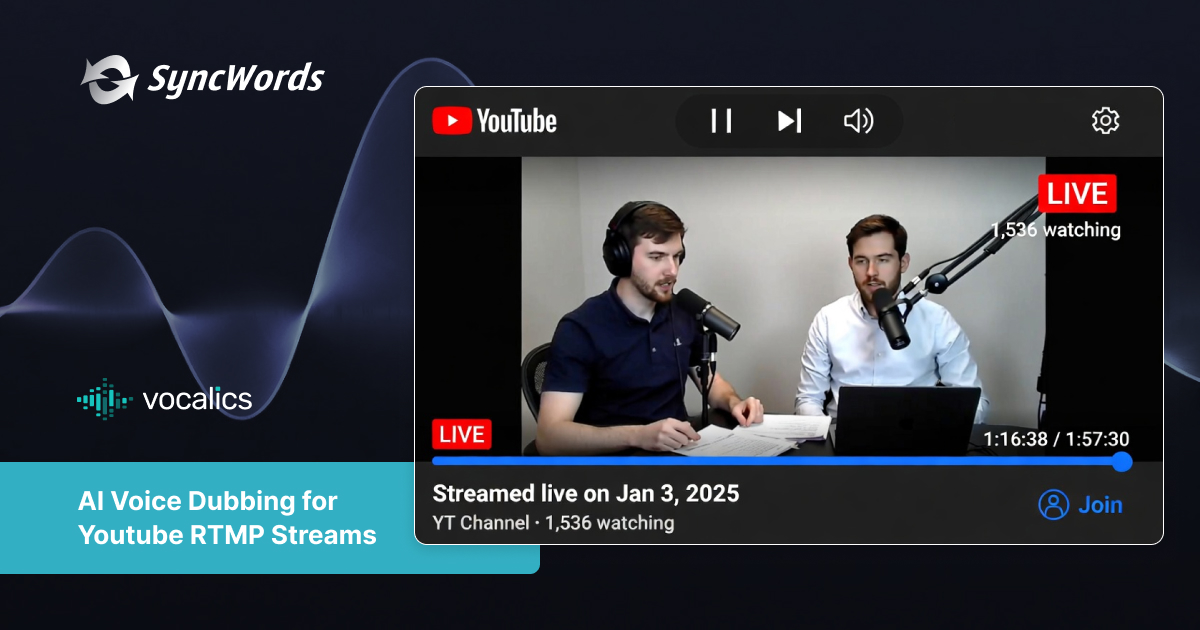The image size is (1200, 630).
Task: Open the YouTube home from its wordmark
Action: (x=517, y=121)
